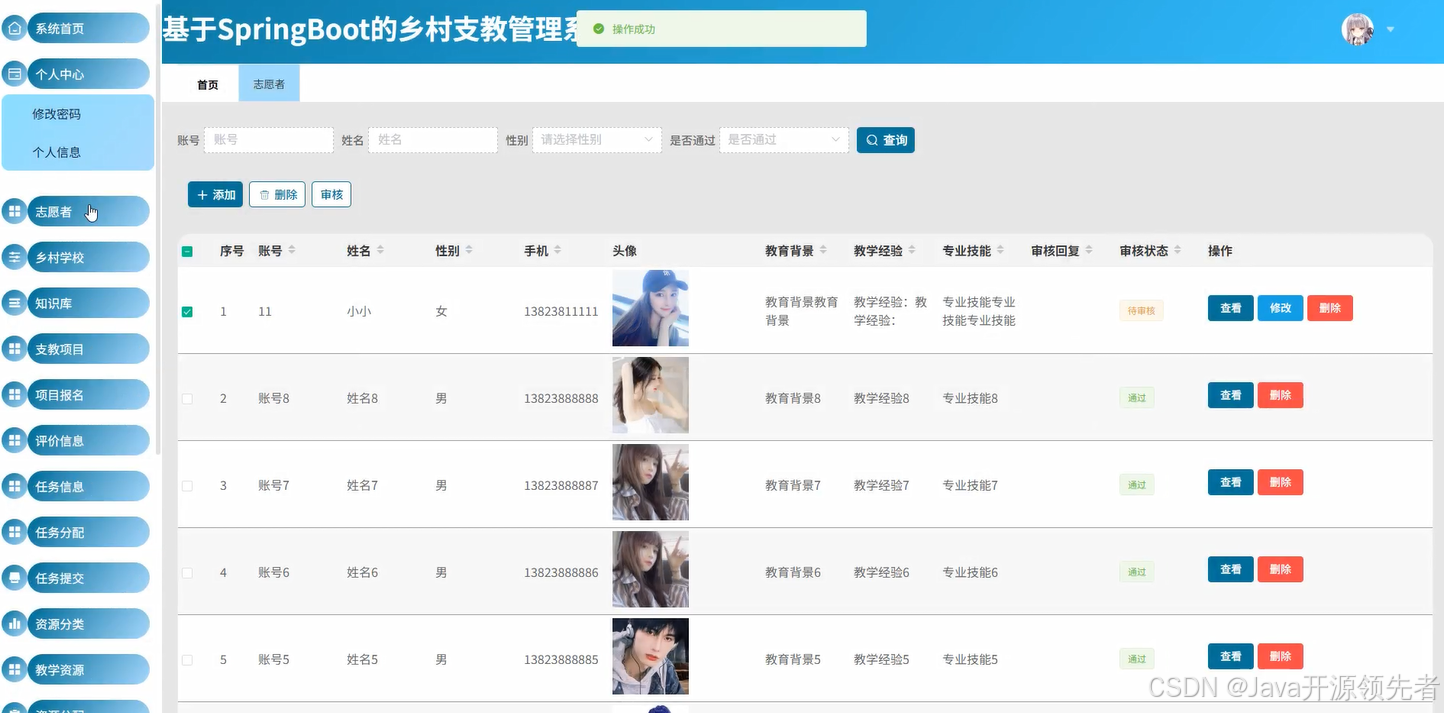Screen dimensions: 1444x713
Task: Click the 添加 button
Action: pos(215,195)
